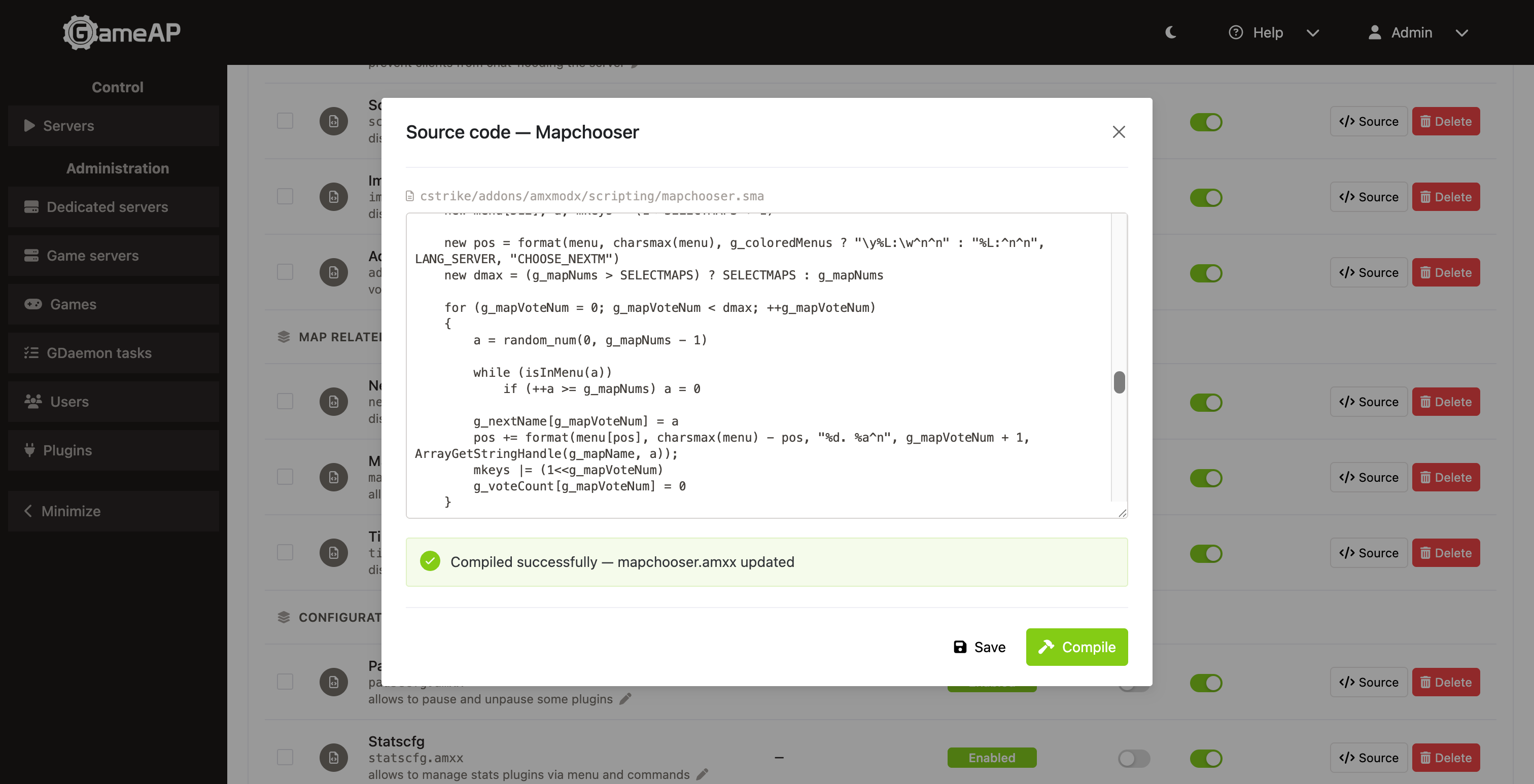Click the Control heading in sidebar
Screen dimensions: 1534x784
tap(117, 87)
